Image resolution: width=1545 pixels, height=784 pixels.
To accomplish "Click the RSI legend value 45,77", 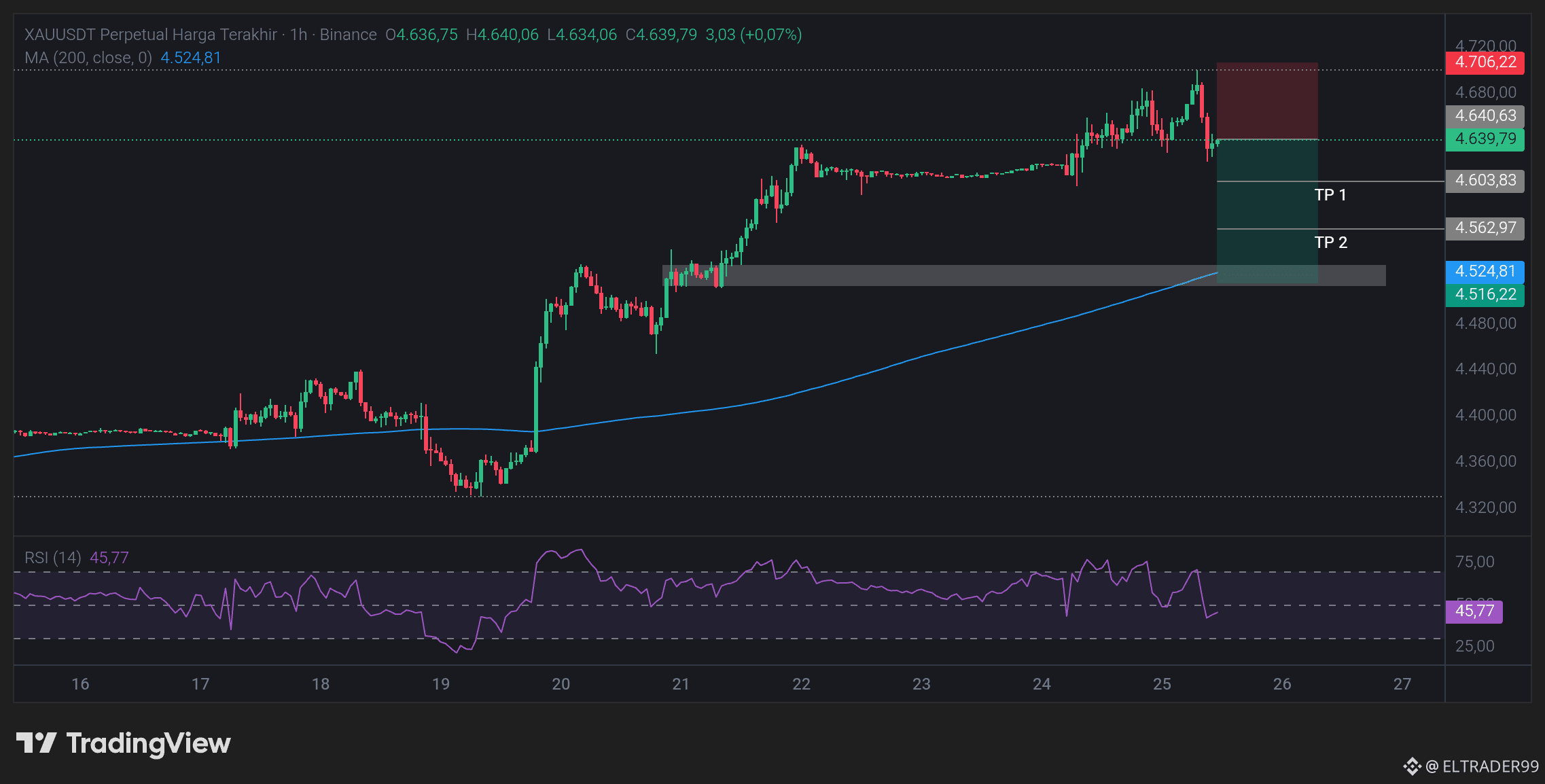I will tap(109, 558).
